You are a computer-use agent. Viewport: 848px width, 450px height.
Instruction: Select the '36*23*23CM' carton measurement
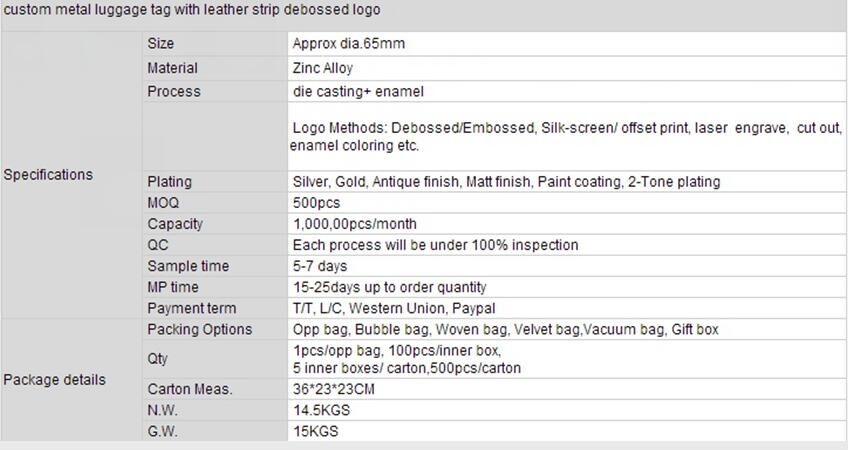point(334,389)
